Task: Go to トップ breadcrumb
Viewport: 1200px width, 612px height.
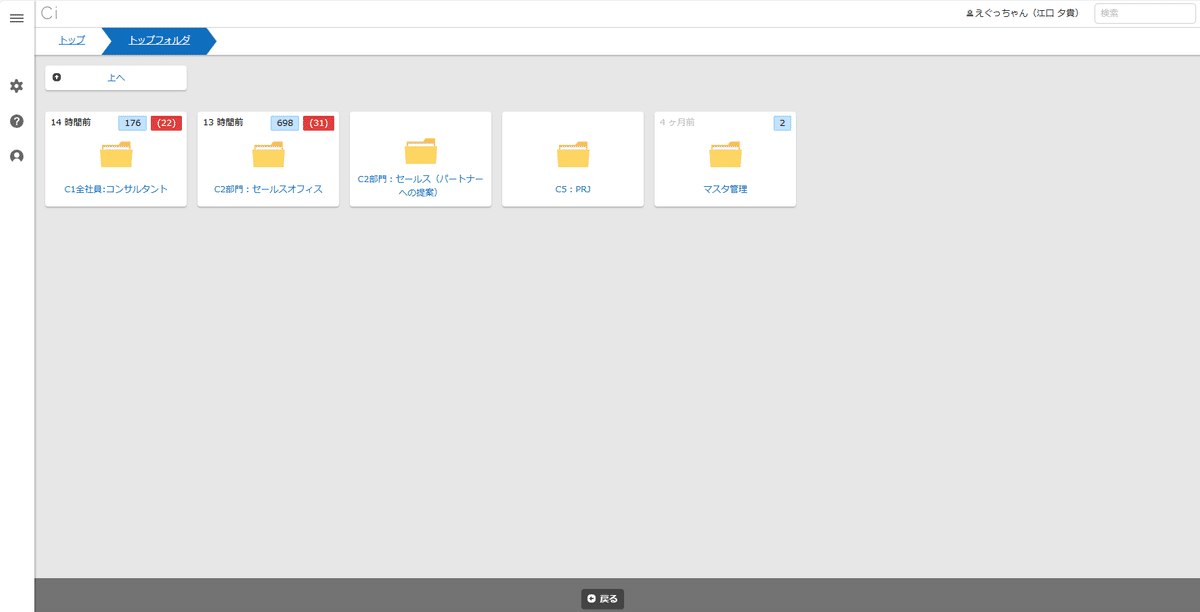Action: pos(72,41)
